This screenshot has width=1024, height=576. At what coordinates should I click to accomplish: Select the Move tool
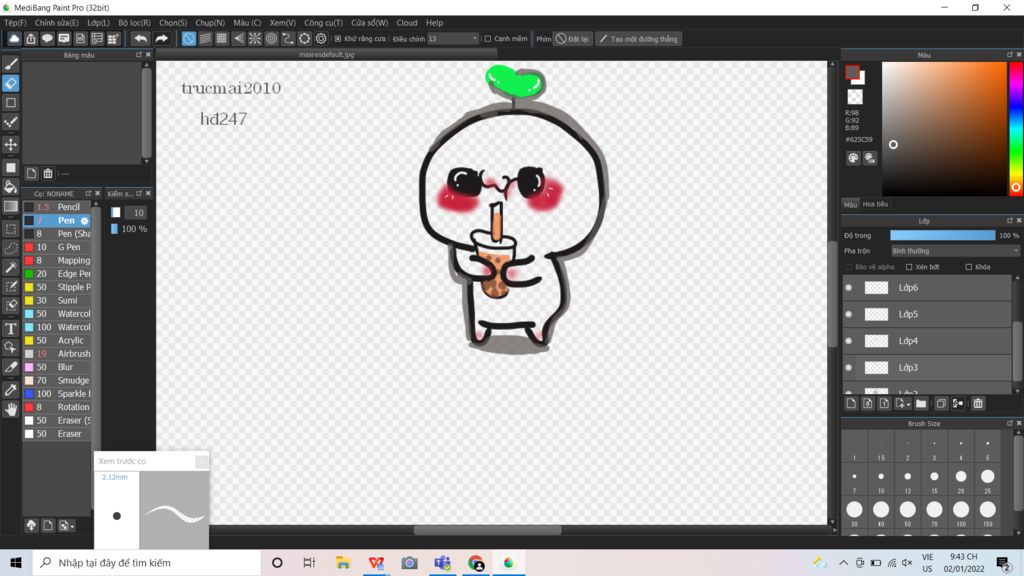[11, 144]
